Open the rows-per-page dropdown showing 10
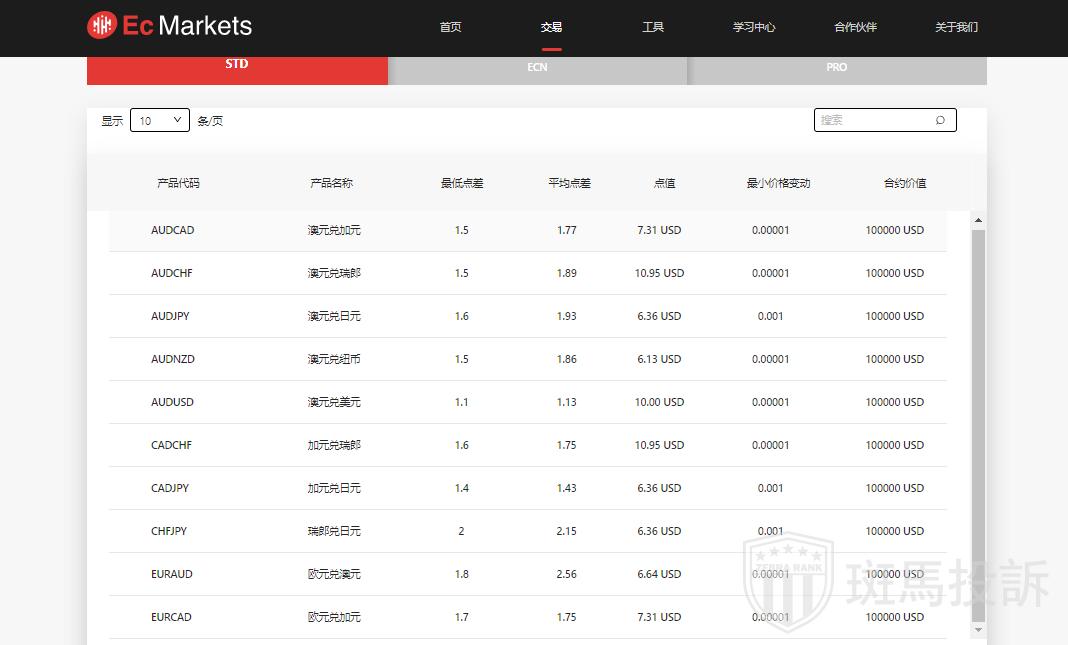 (x=160, y=120)
